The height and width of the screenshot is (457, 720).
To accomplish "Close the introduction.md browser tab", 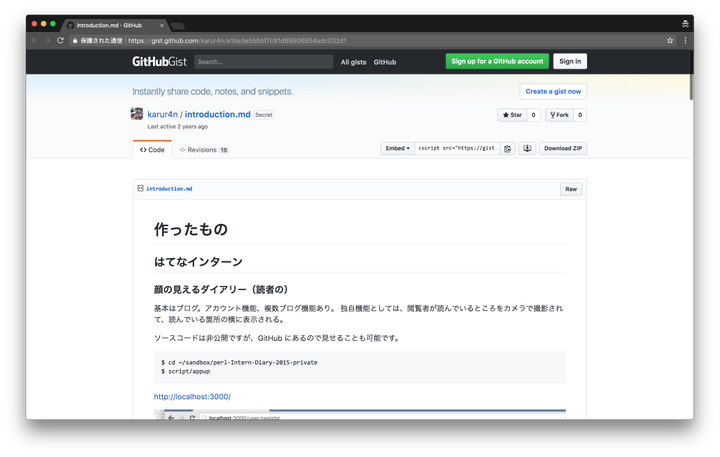I will tap(162, 25).
